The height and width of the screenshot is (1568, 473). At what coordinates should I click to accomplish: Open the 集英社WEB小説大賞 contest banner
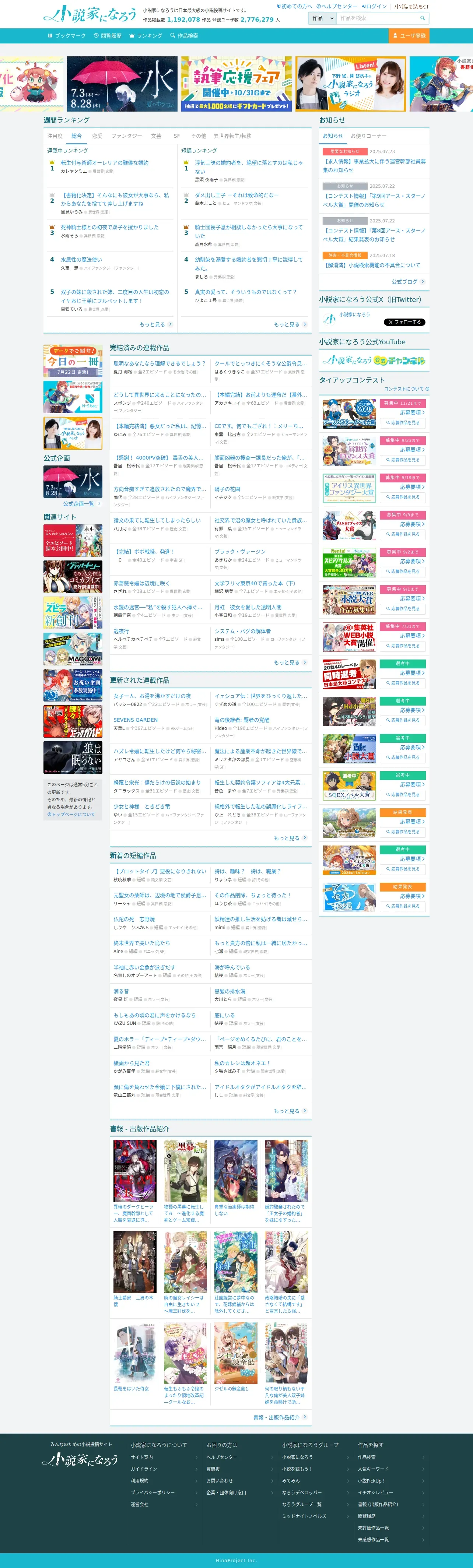click(349, 637)
